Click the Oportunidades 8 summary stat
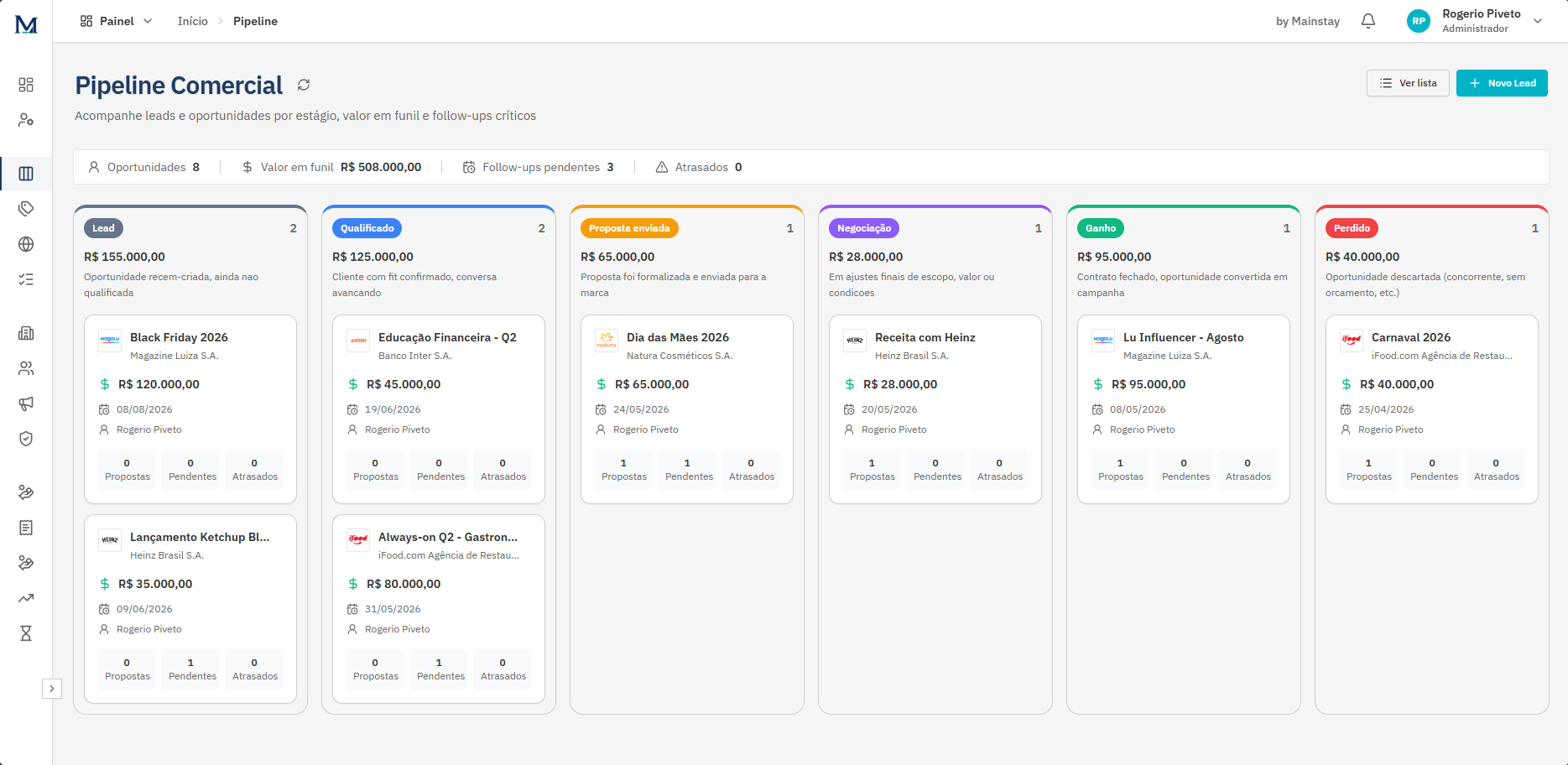The width and height of the screenshot is (1568, 765). [x=144, y=167]
